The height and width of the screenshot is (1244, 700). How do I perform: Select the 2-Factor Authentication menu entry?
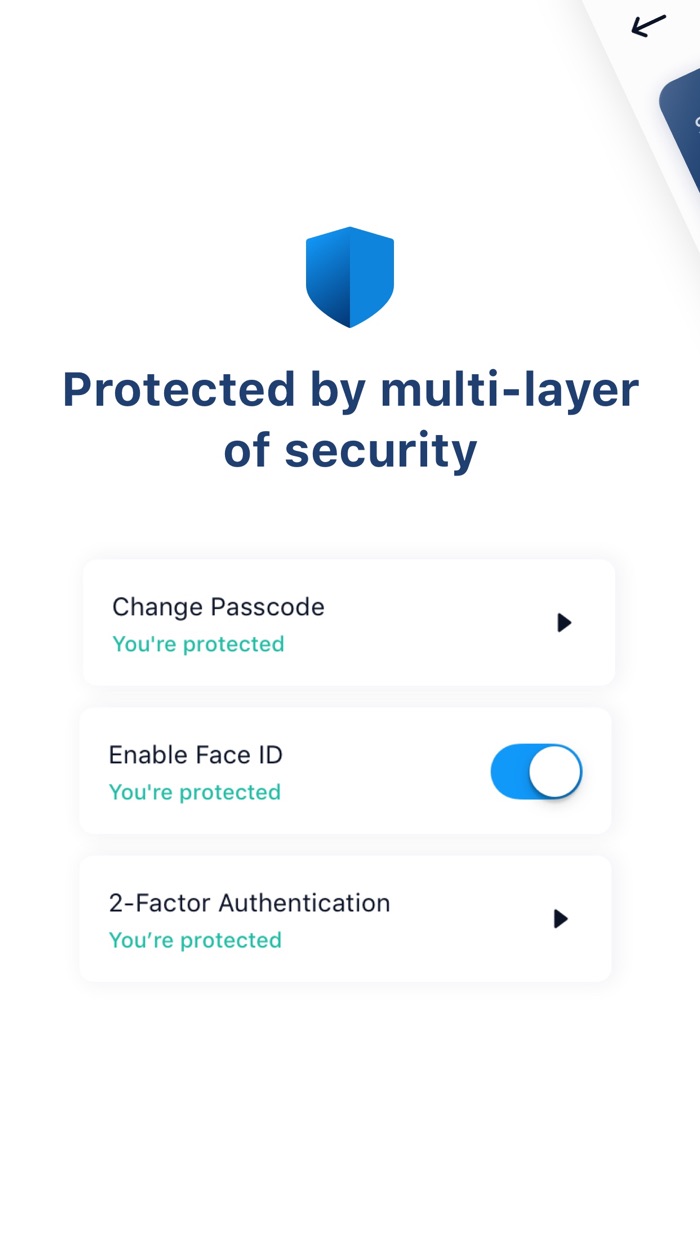(x=249, y=903)
